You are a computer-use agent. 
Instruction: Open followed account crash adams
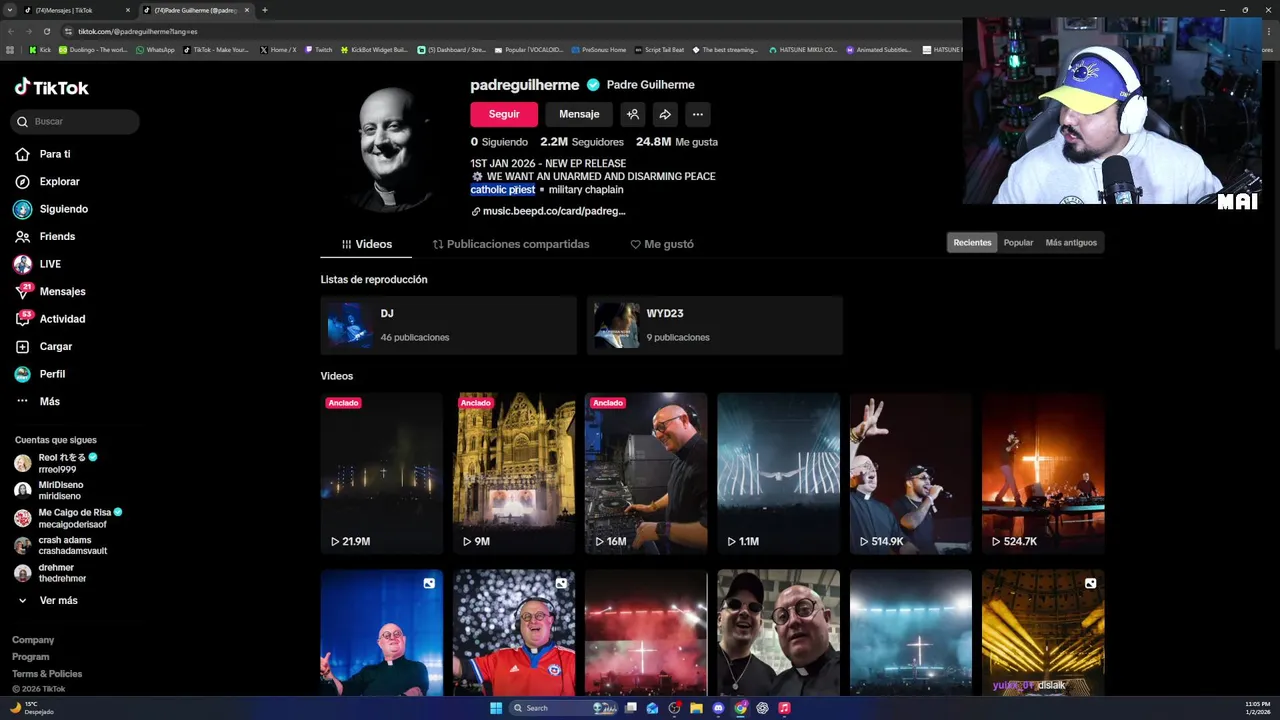(x=58, y=545)
